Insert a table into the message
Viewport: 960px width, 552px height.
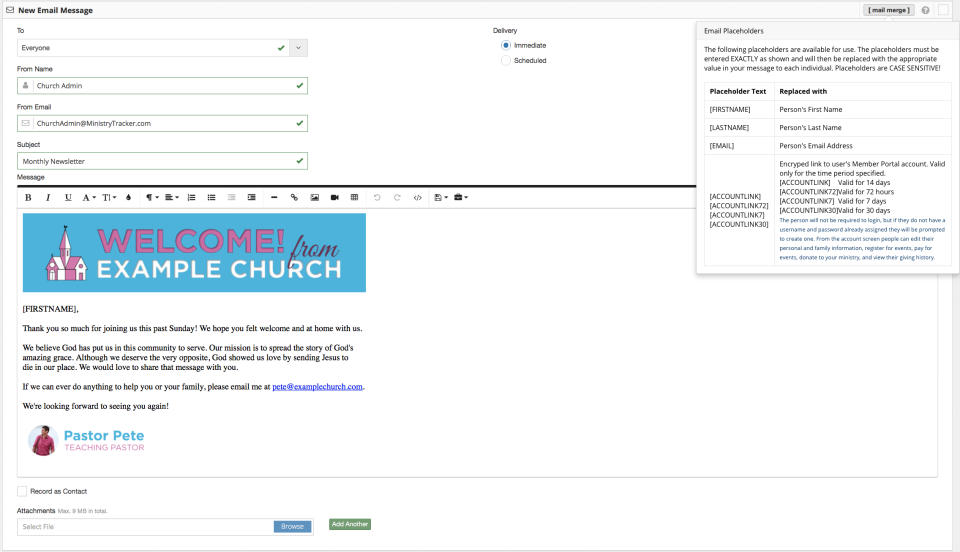pos(354,198)
